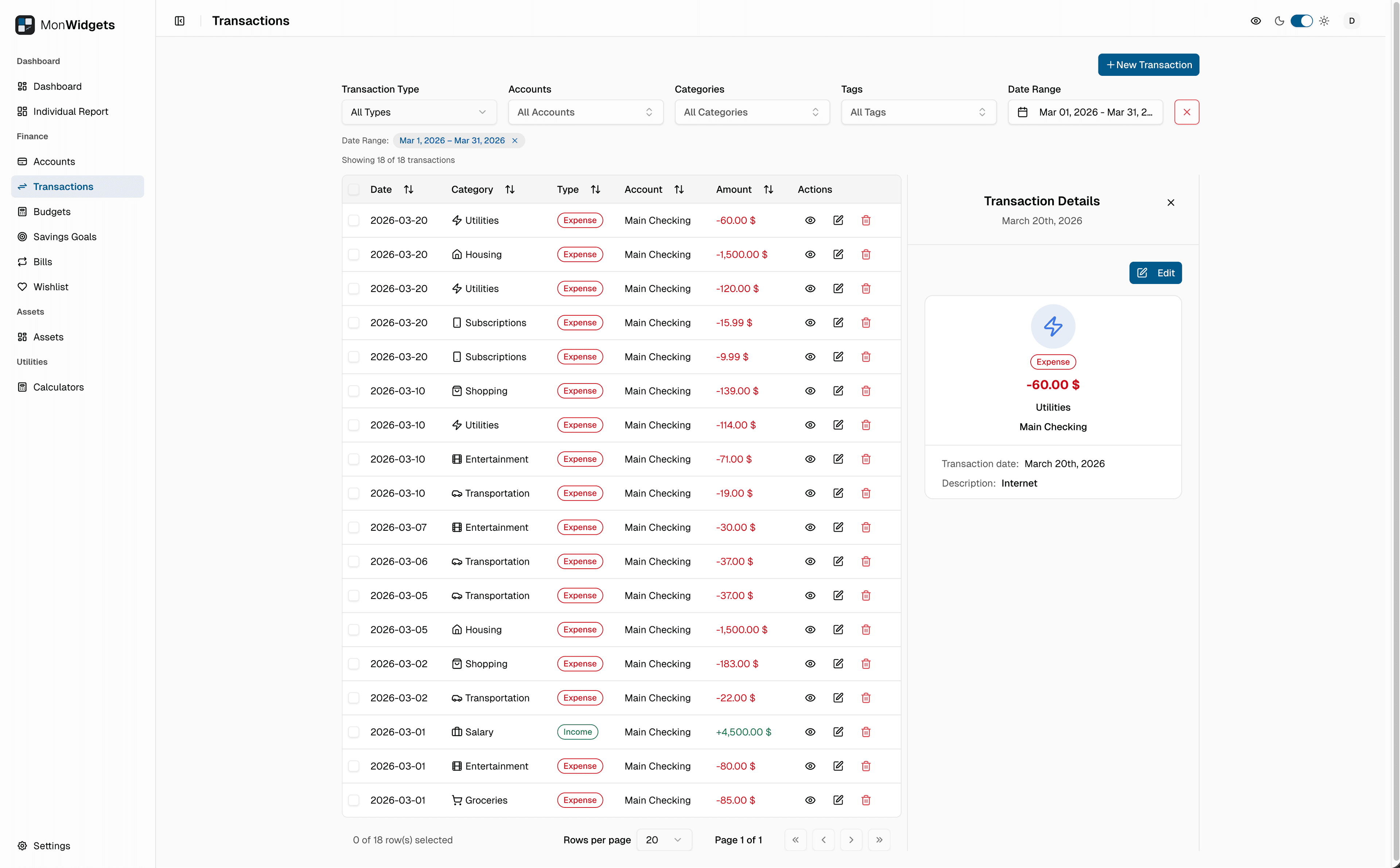Switch the dark/light theme toggle
The width and height of the screenshot is (1400, 868).
point(1301,21)
